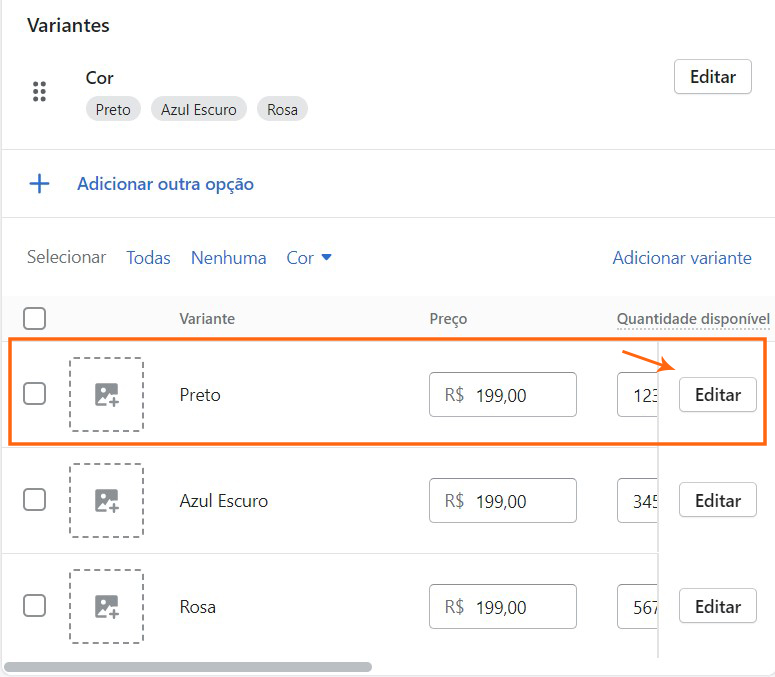Select Todas variants link
The image size is (775, 677).
(x=148, y=258)
